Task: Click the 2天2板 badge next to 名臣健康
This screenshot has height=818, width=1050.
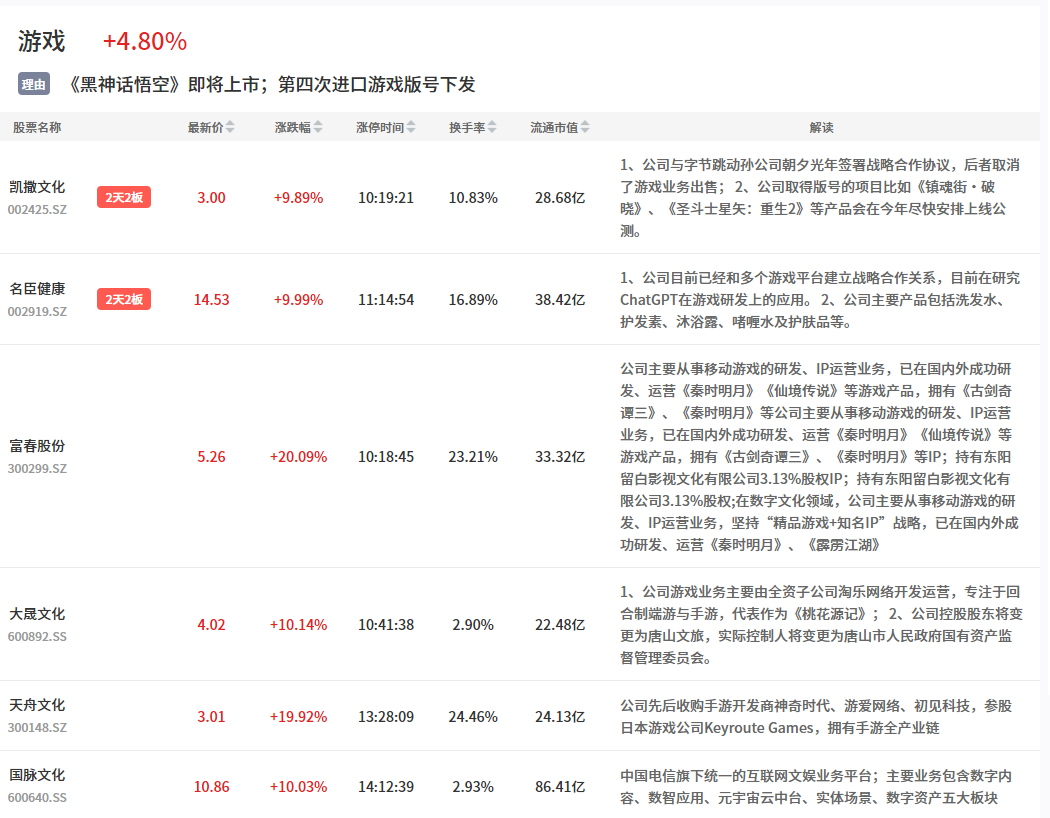Action: 124,299
